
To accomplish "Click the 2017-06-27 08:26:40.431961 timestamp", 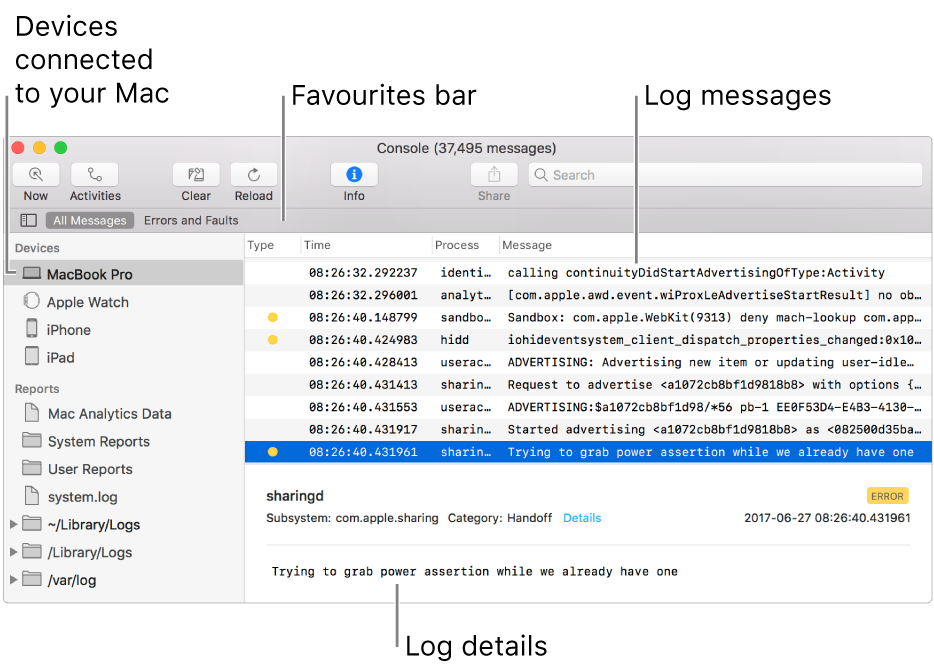I will tap(827, 518).
